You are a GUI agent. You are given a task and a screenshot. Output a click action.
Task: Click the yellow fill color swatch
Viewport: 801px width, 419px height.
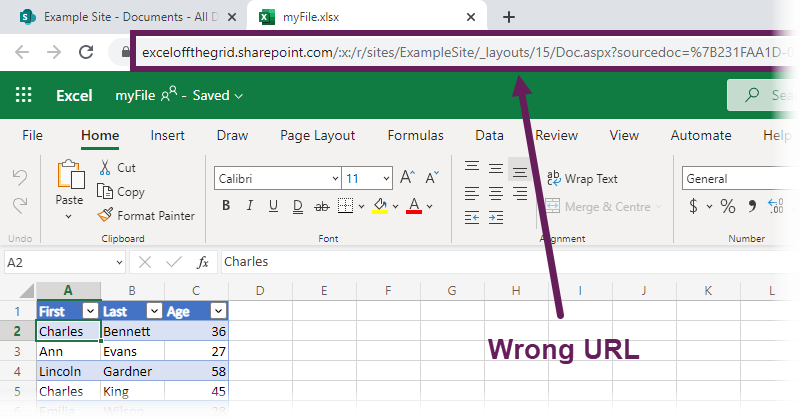pos(380,206)
